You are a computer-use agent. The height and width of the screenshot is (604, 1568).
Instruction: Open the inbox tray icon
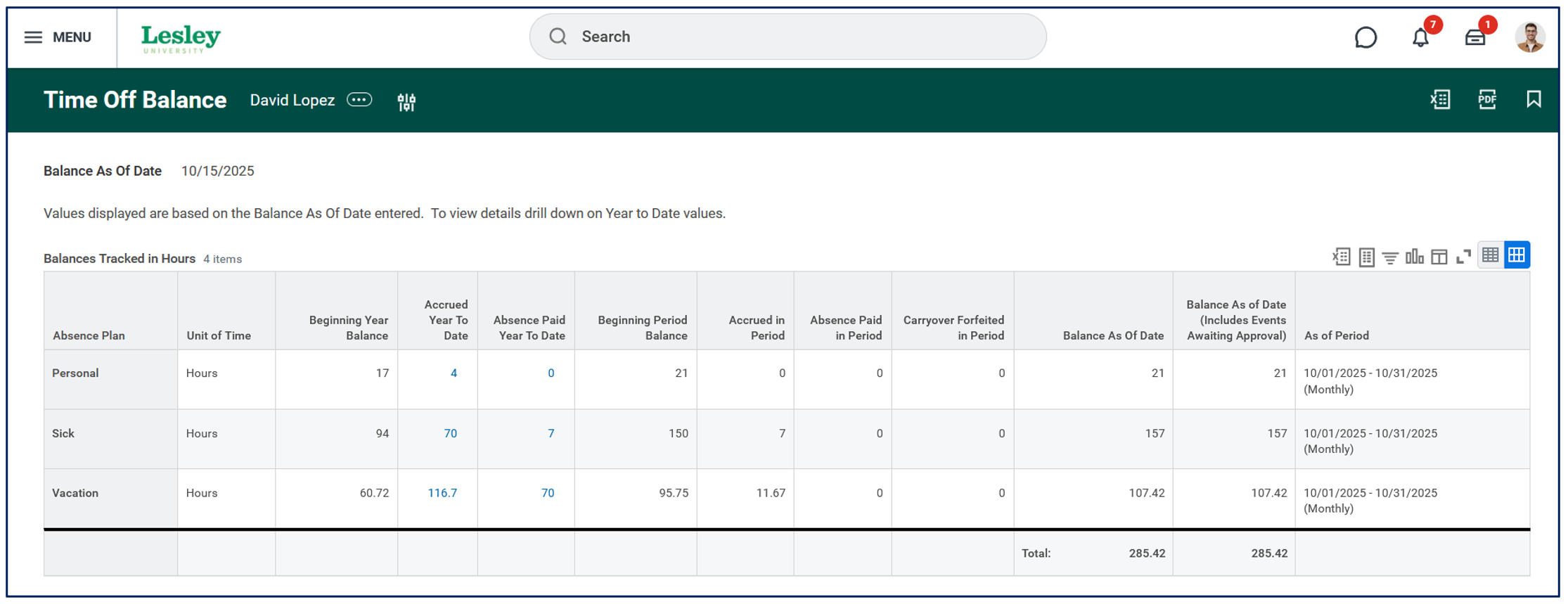pyautogui.click(x=1475, y=37)
